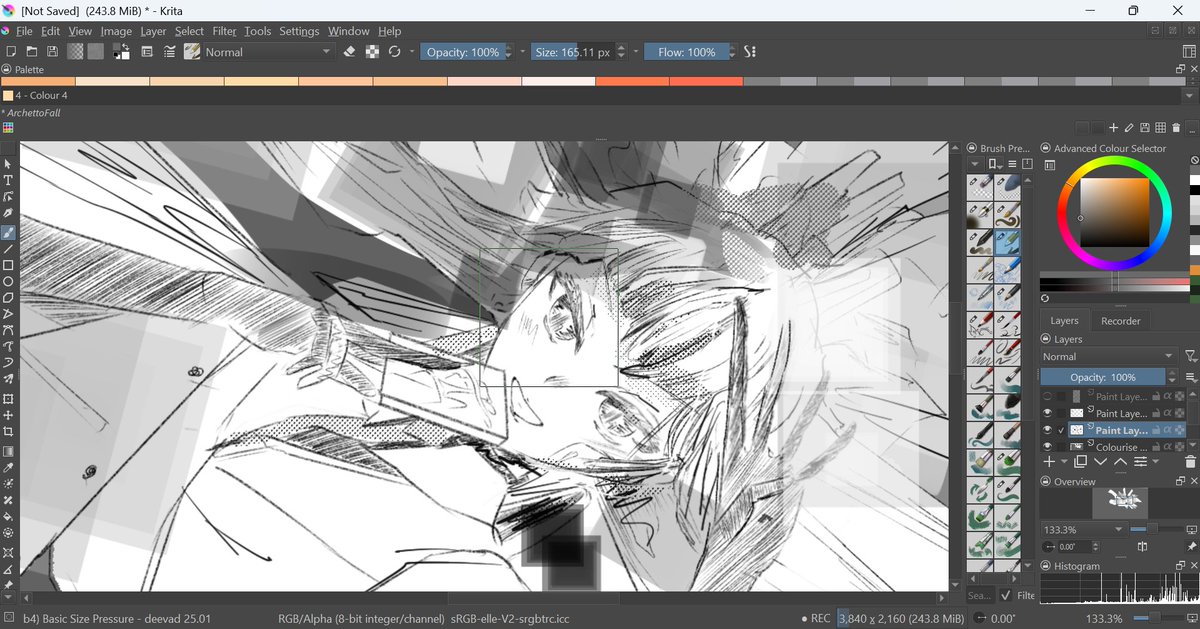Open the status bar zoom level combo
Viewport: 1200px width, 629px height.
(x=1103, y=618)
